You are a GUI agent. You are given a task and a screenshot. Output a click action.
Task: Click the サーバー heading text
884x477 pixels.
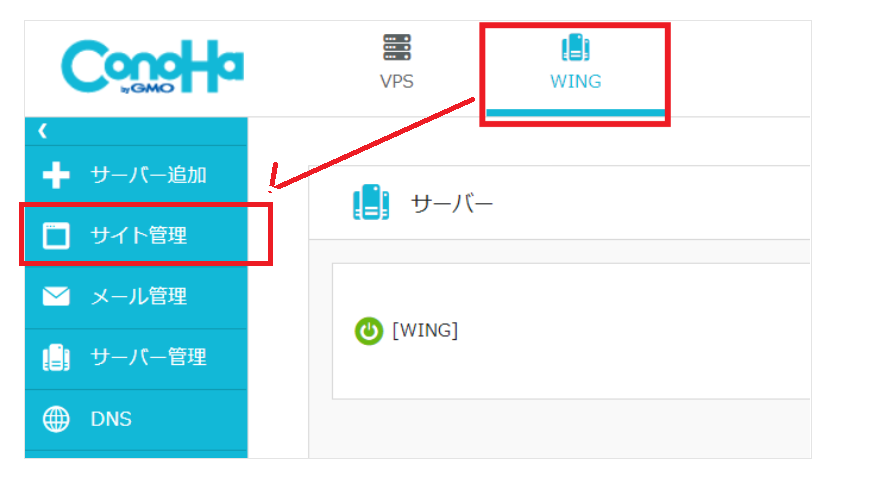pos(452,204)
